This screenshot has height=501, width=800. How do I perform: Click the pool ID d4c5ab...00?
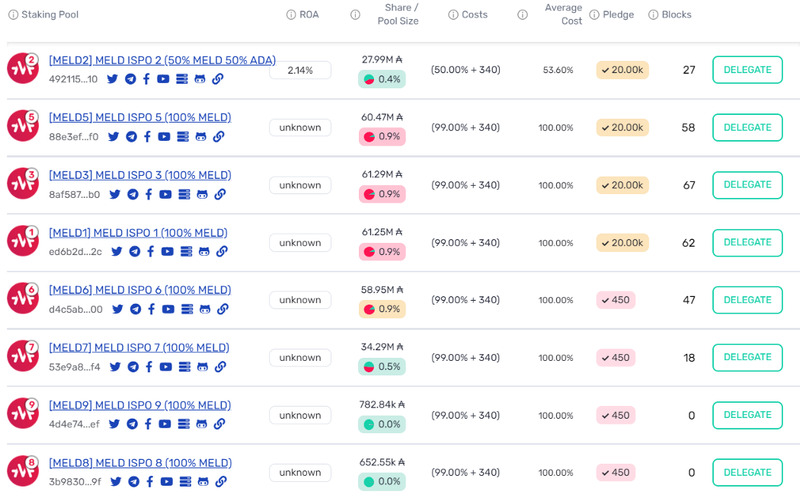pos(76,309)
